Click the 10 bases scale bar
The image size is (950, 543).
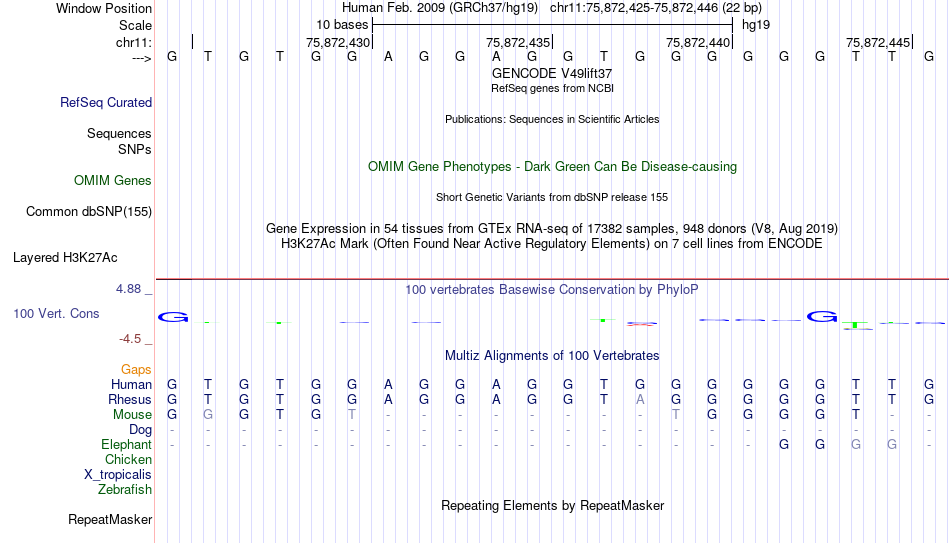pos(553,25)
